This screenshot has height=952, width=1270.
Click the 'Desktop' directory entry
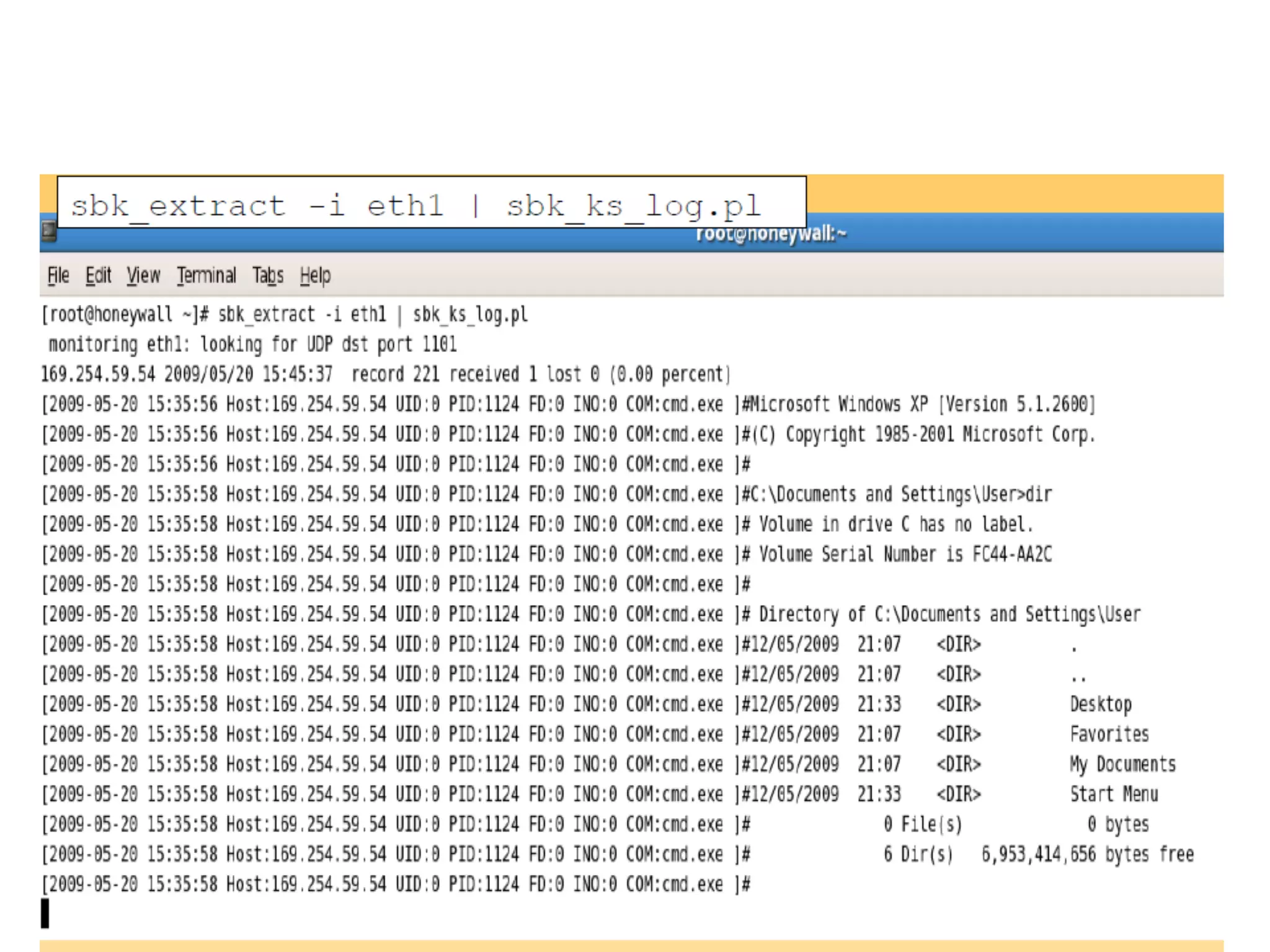coord(1101,704)
